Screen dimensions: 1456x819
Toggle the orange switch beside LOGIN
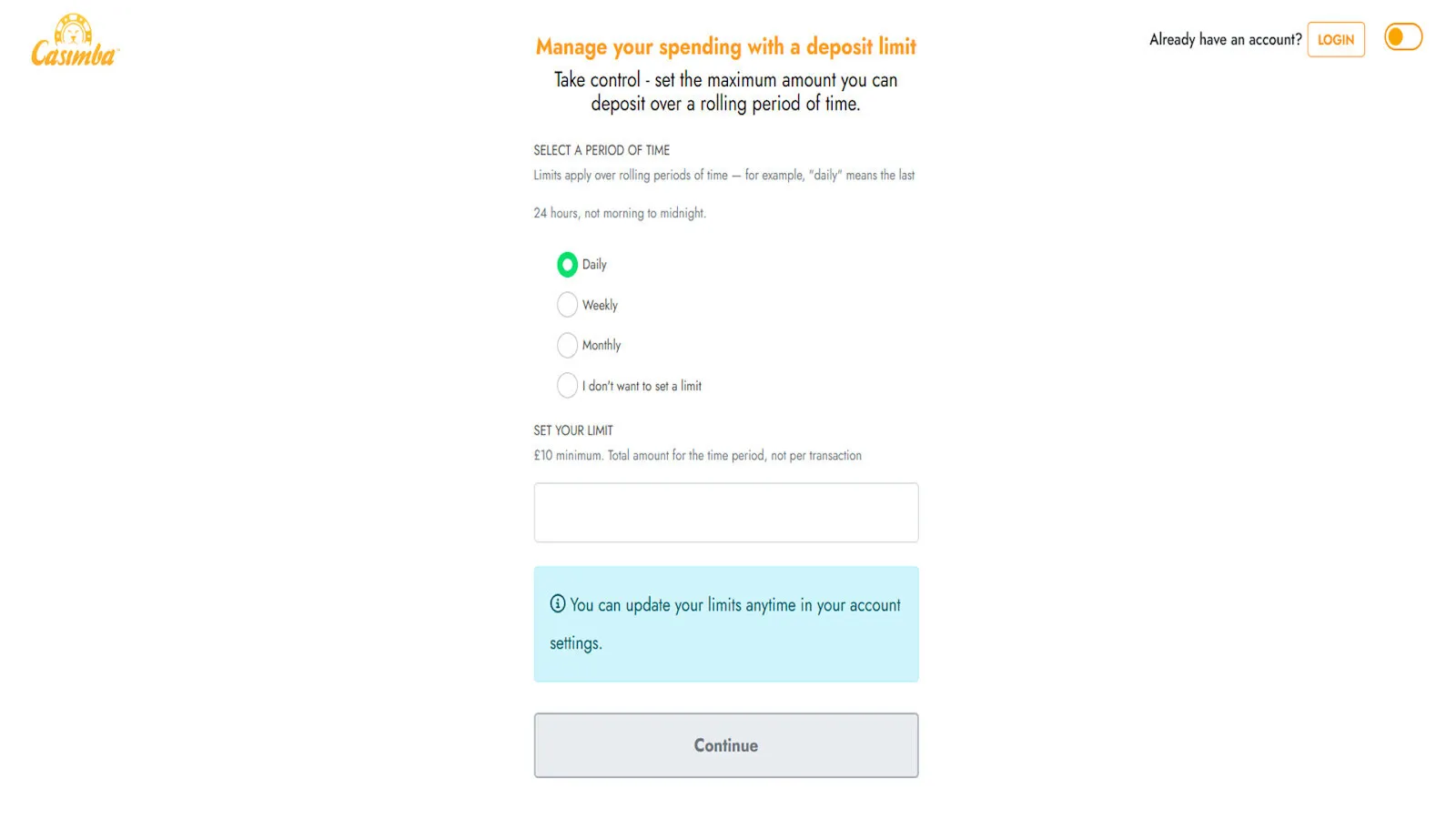click(x=1402, y=37)
